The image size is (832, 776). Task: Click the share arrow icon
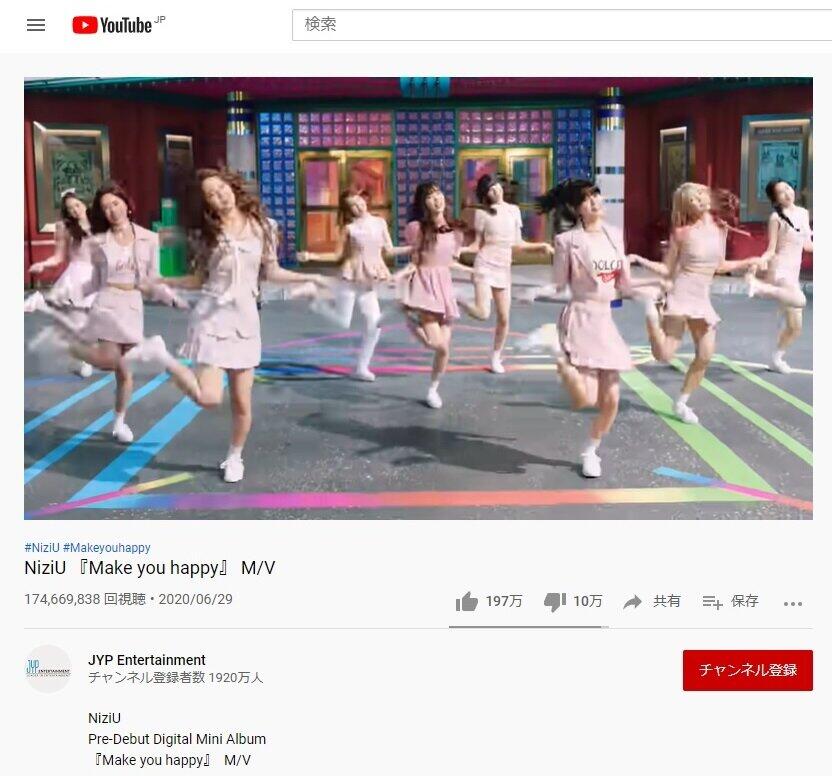[x=632, y=602]
